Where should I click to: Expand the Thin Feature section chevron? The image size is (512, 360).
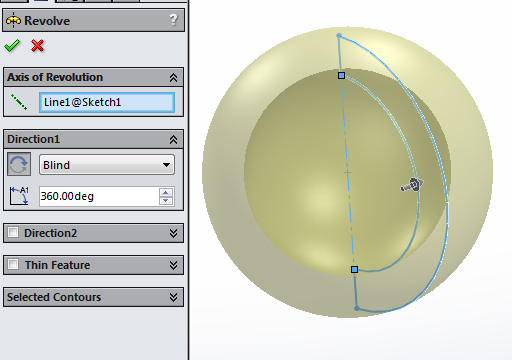tap(173, 265)
